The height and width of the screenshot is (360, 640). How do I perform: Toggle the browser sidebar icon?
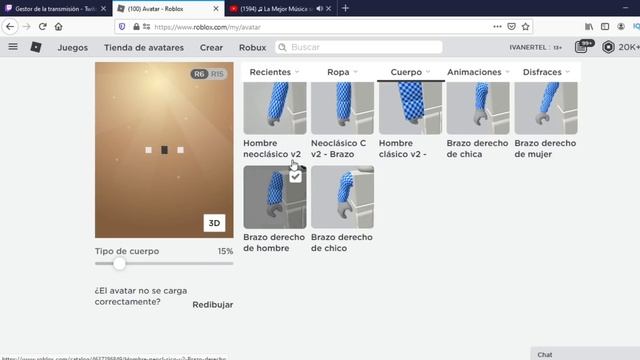point(605,27)
